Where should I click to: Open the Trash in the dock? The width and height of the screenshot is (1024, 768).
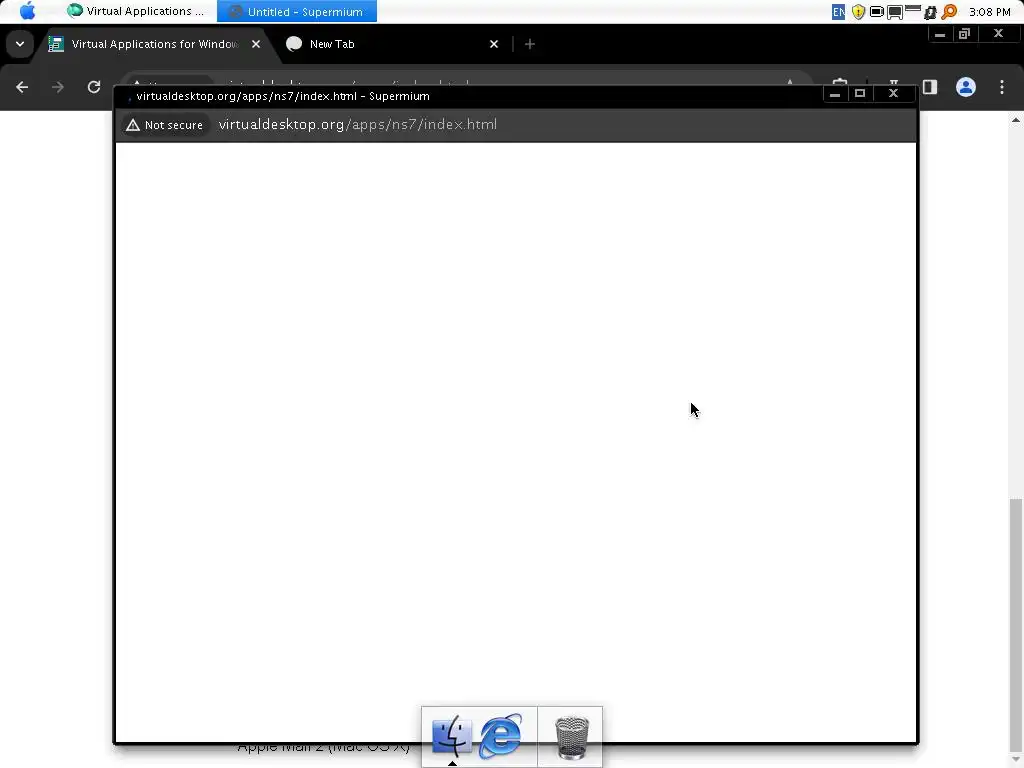pos(571,738)
